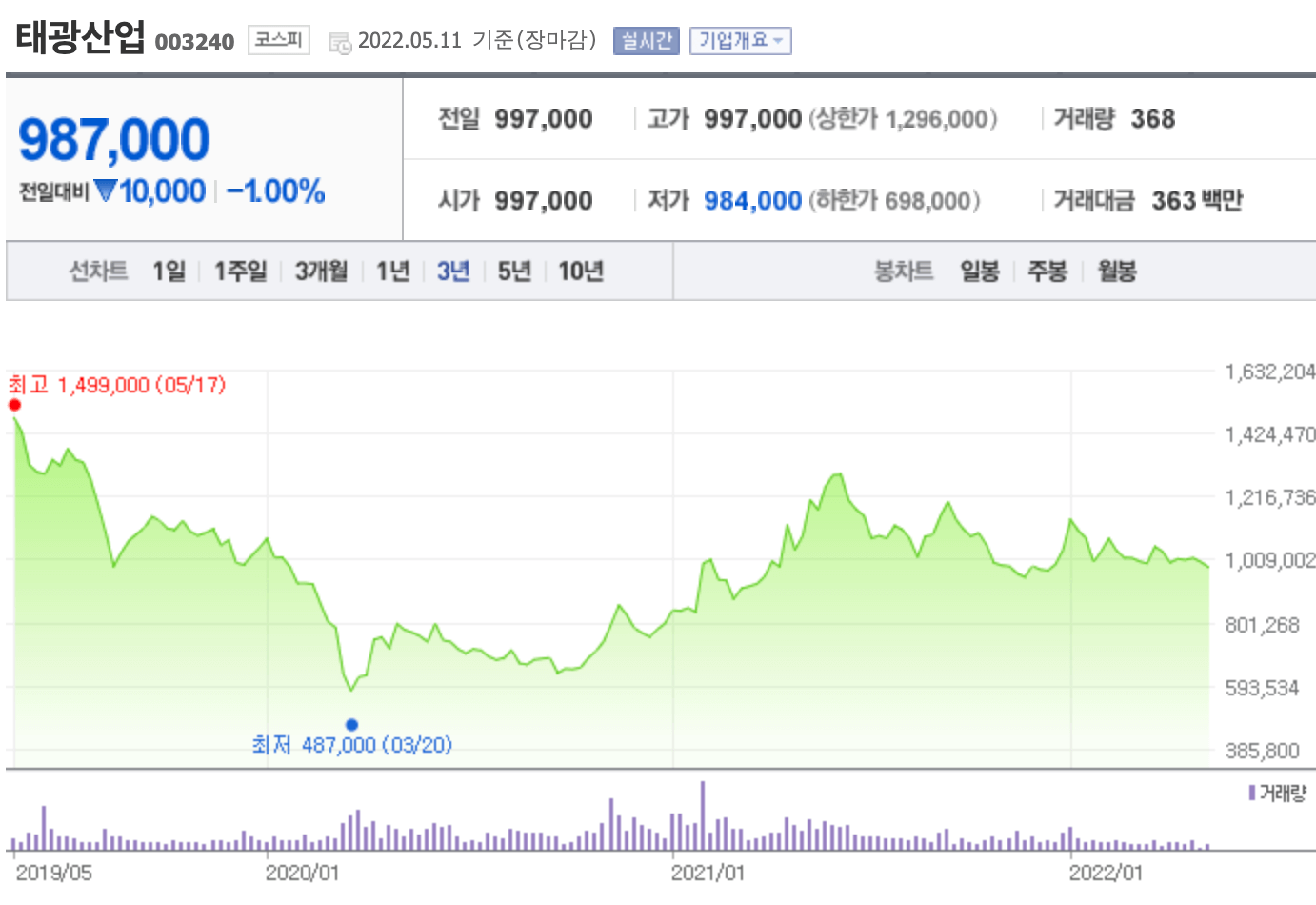Click the stock code 003240
The image size is (1316, 905).
point(194,42)
